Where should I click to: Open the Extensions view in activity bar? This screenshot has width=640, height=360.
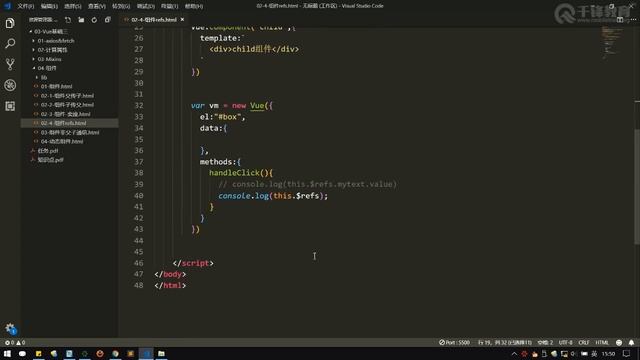tap(10, 106)
